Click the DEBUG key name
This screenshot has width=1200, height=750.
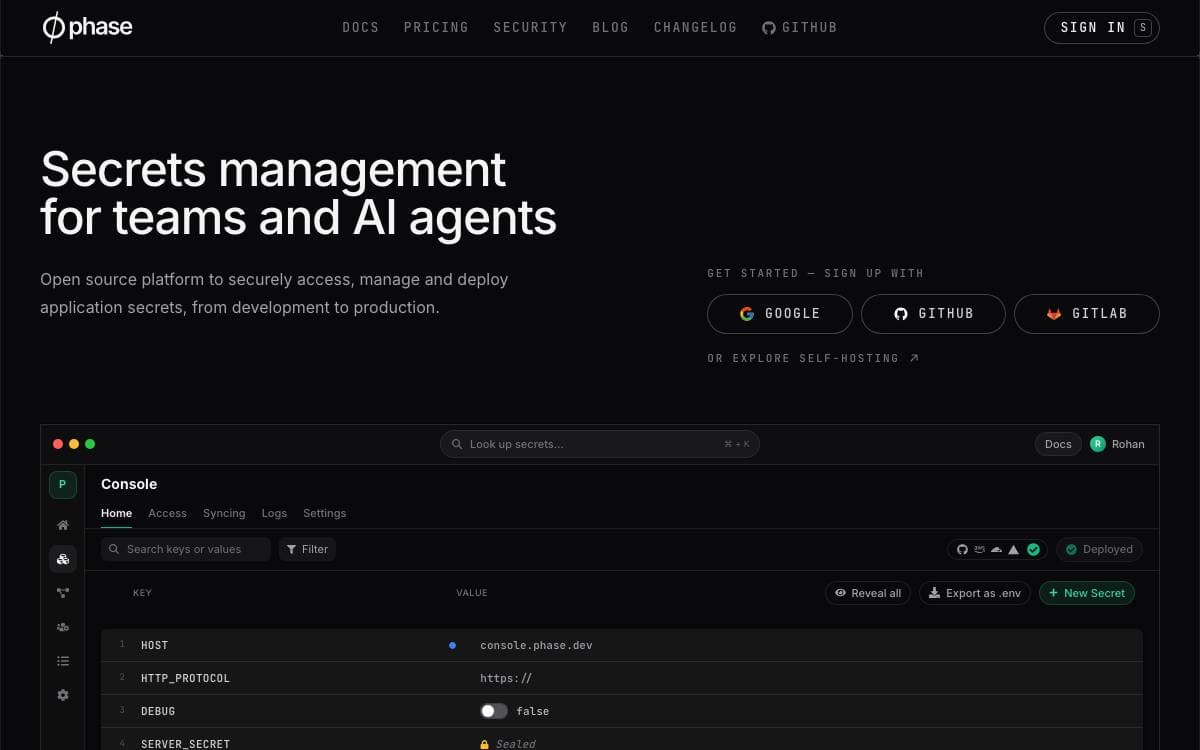click(158, 711)
